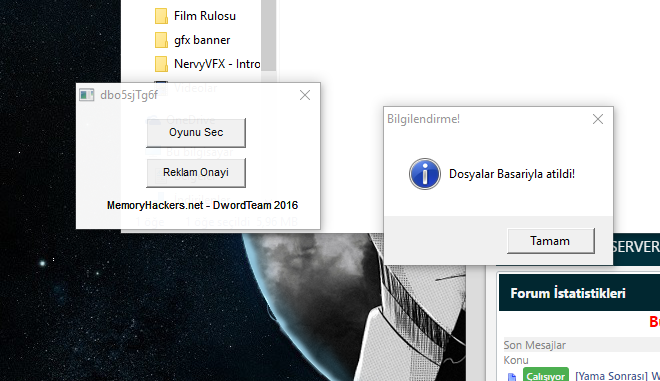Viewport: 660px width, 381px height.
Task: Click the Reklam Onayi button
Action: pos(196,173)
